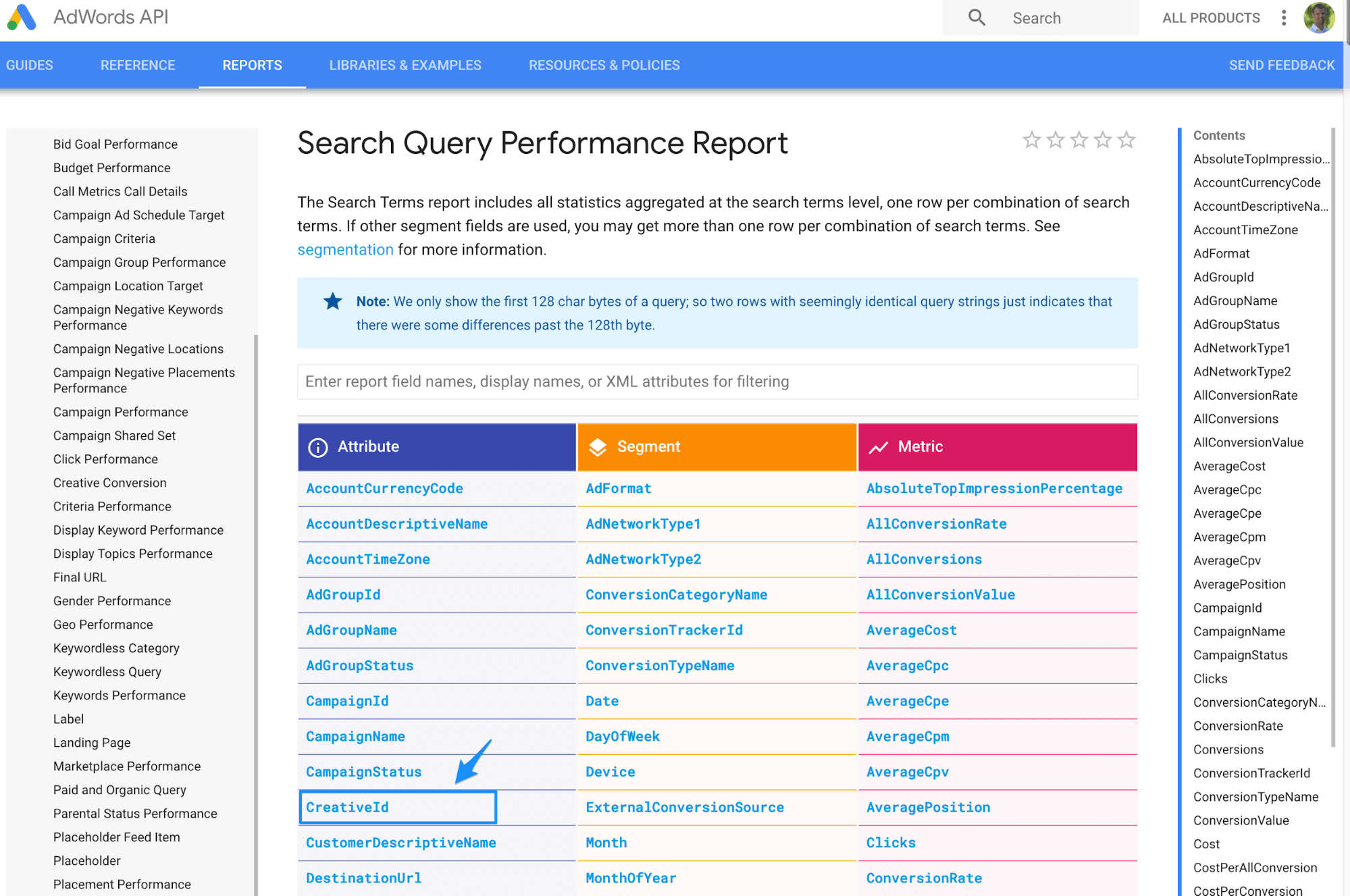This screenshot has height=896, width=1350.
Task: Open AbsoluteTopImpressionPercentage metric in table
Action: pos(994,488)
